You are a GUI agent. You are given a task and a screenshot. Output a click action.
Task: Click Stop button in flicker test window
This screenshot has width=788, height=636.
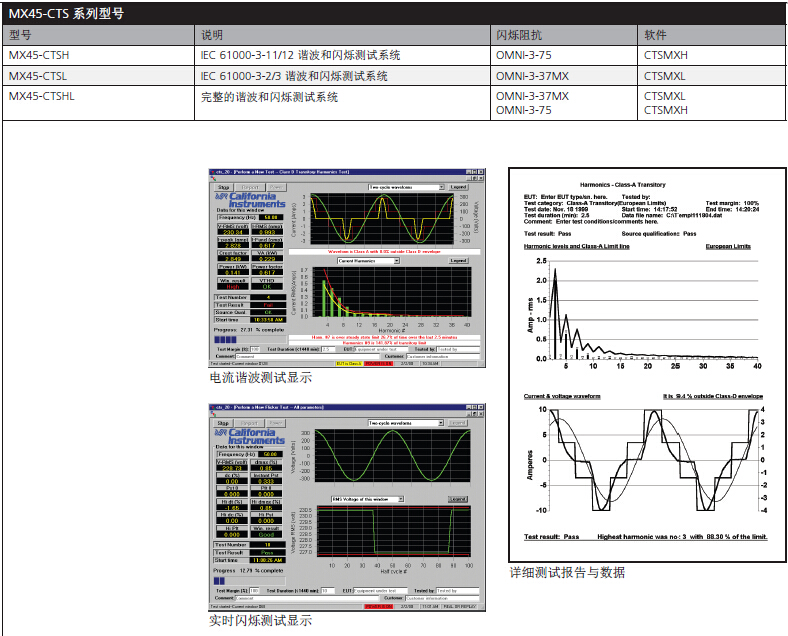pyautogui.click(x=224, y=424)
